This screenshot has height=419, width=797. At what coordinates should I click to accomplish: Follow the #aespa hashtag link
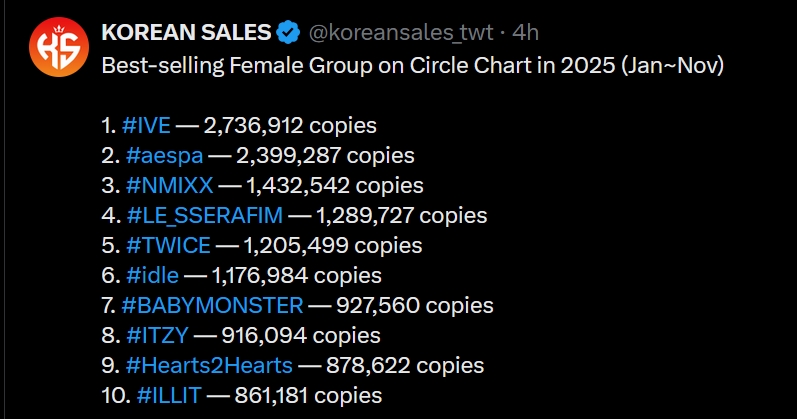[164, 156]
